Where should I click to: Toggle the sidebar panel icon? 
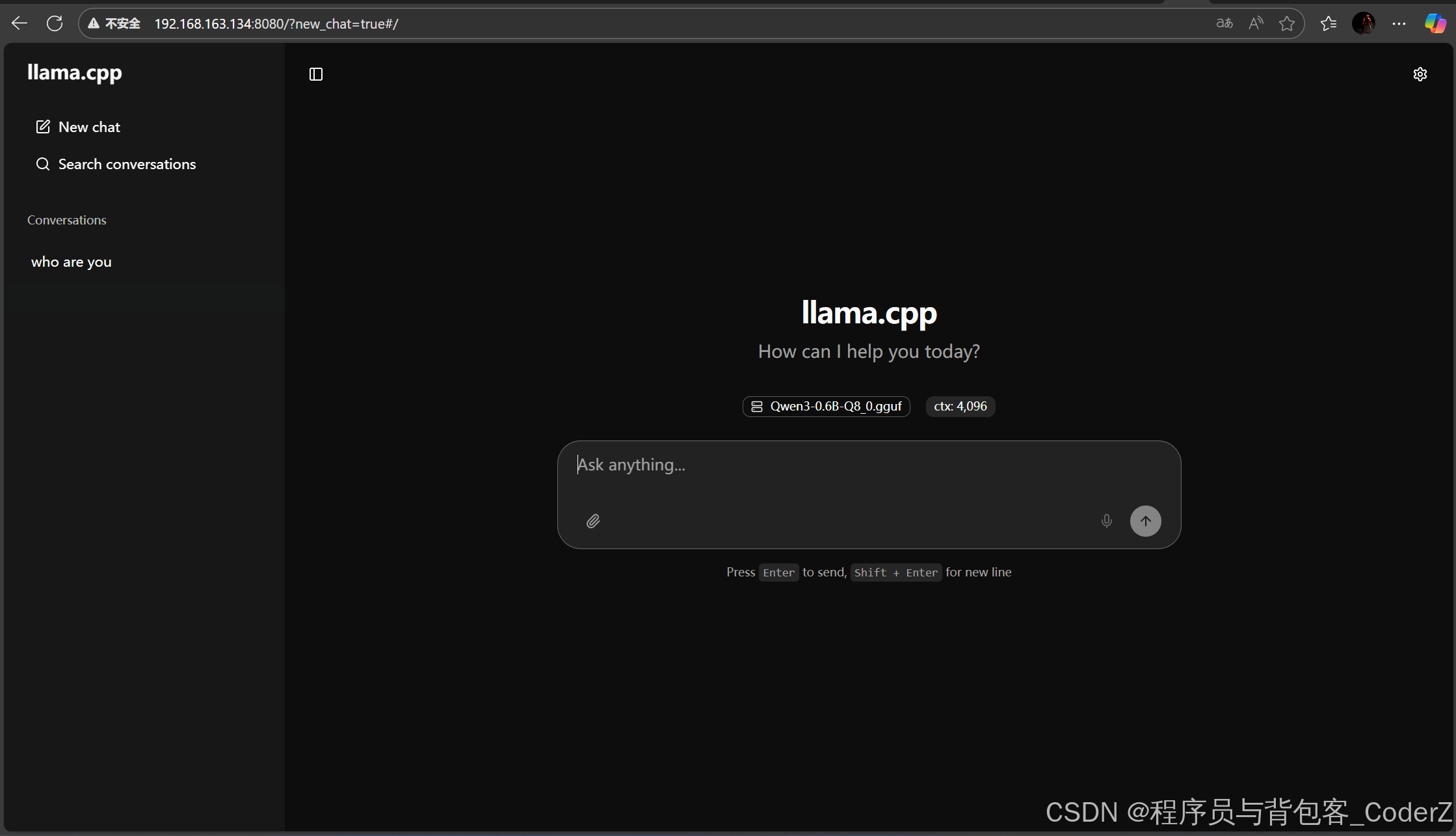316,74
